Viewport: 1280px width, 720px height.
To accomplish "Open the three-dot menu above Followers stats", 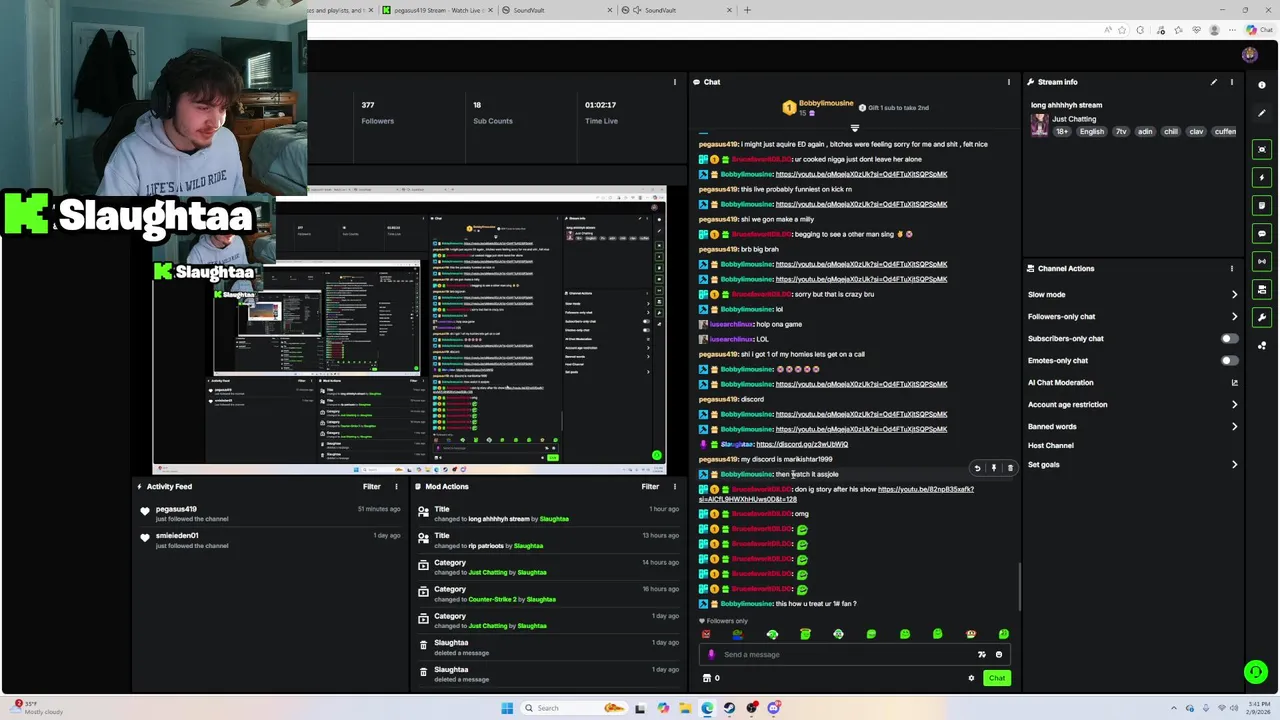I will click(675, 82).
